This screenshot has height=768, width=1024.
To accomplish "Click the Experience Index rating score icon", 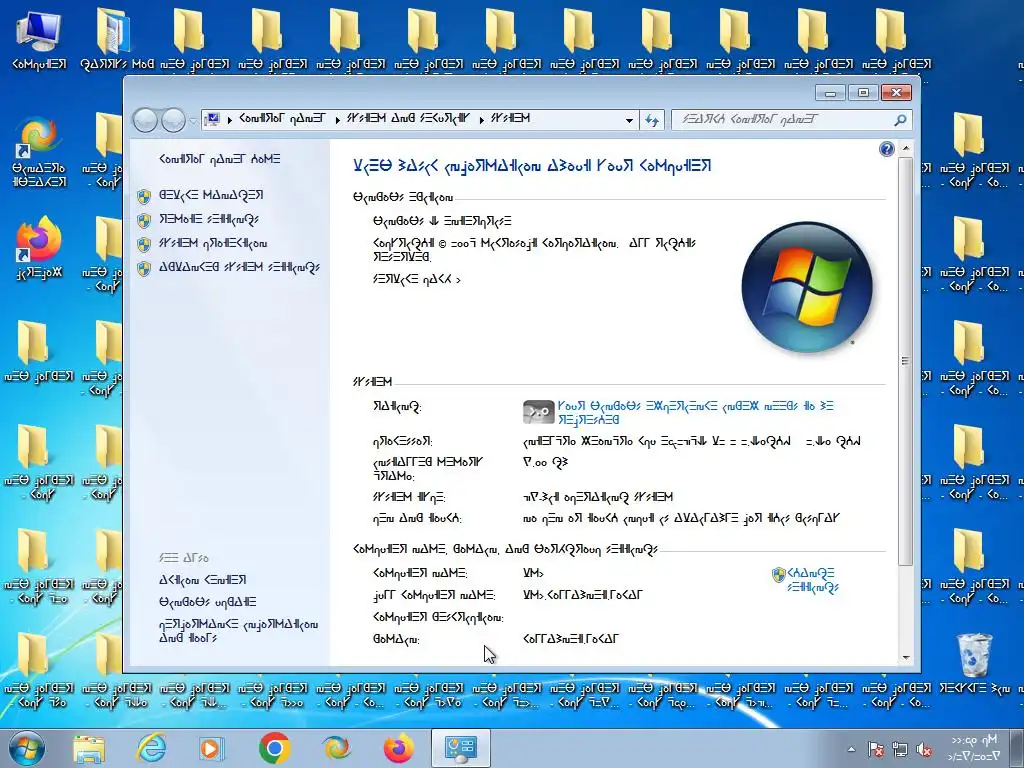I will coord(539,412).
